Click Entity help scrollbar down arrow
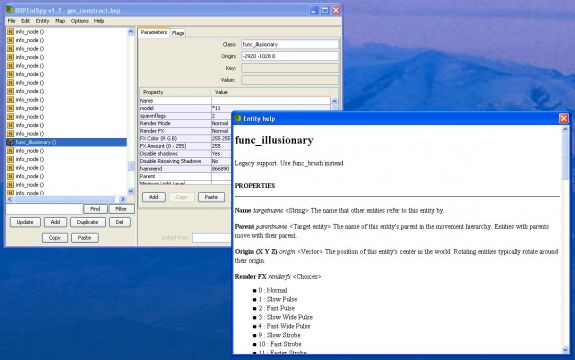This screenshot has width=575, height=360. [565, 349]
